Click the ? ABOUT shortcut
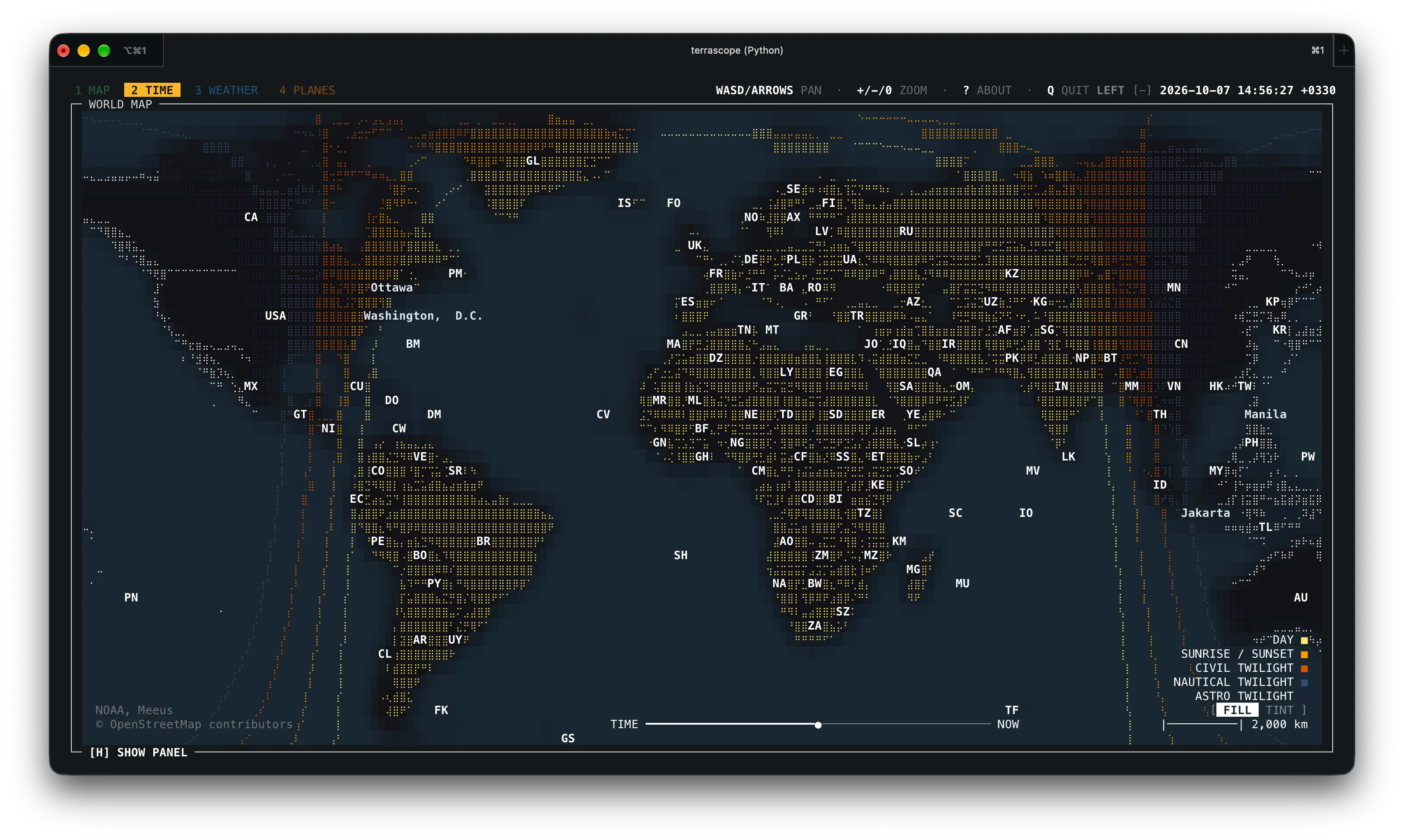 coord(987,90)
